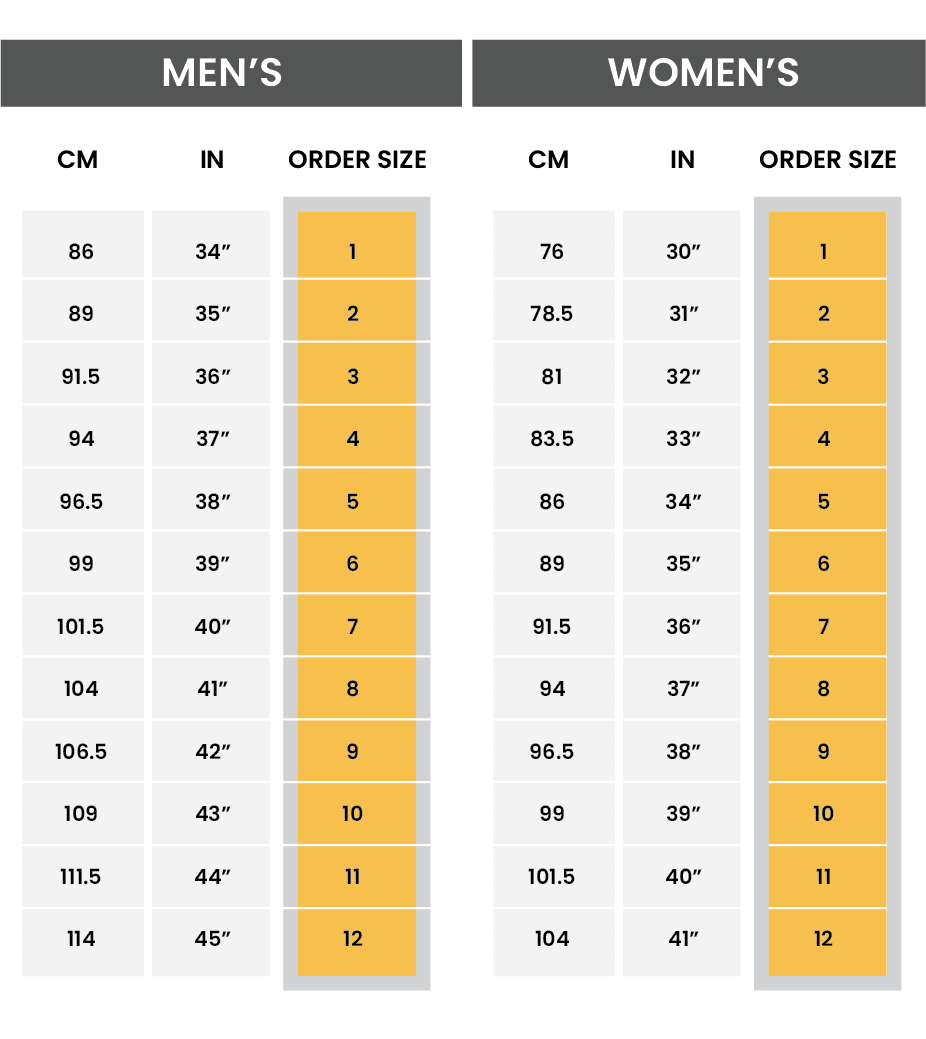The image size is (926, 1039).
Task: Click women's 33″ inch cell
Action: [x=681, y=436]
